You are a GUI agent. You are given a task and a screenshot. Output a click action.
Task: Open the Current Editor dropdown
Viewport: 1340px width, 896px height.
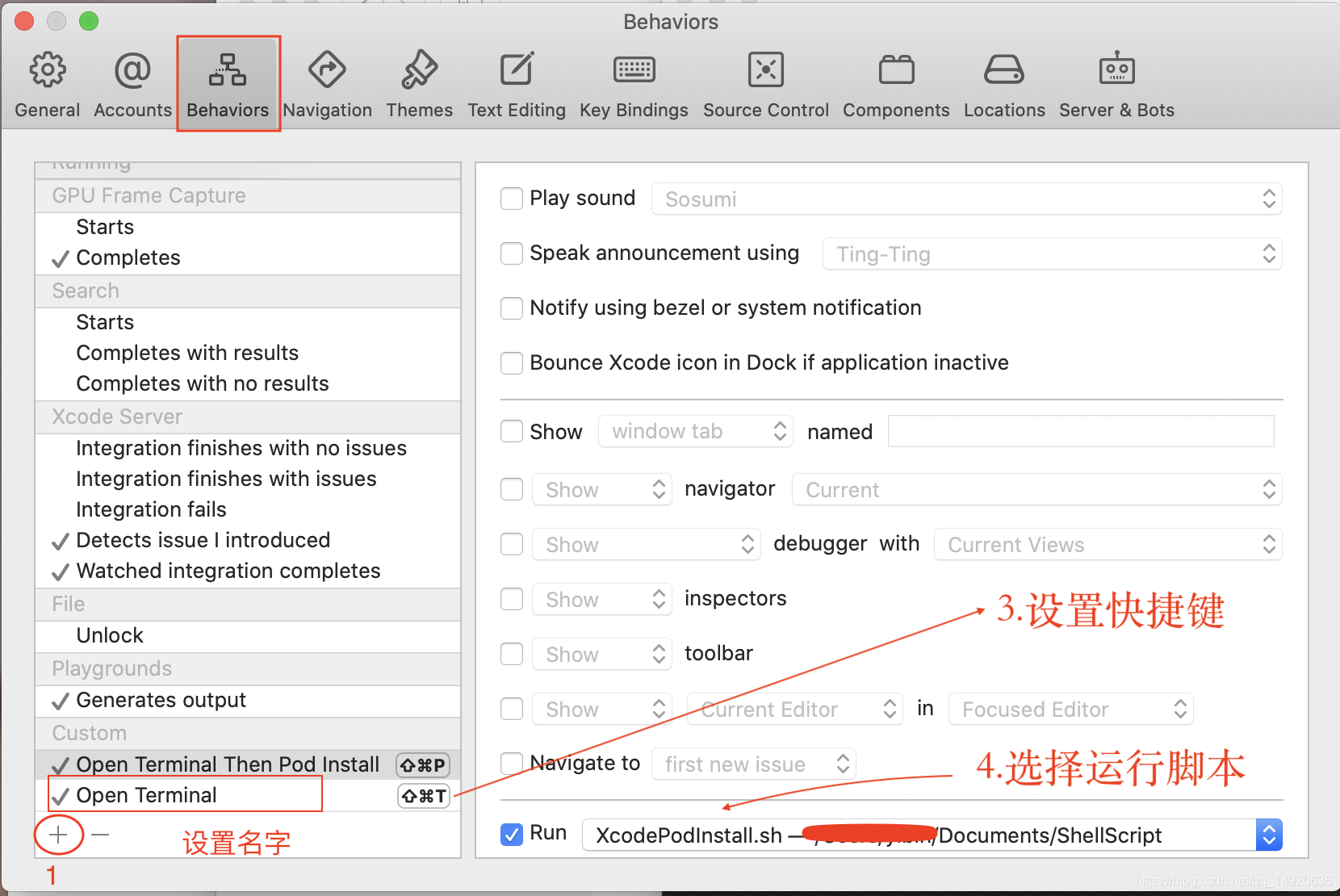(795, 709)
